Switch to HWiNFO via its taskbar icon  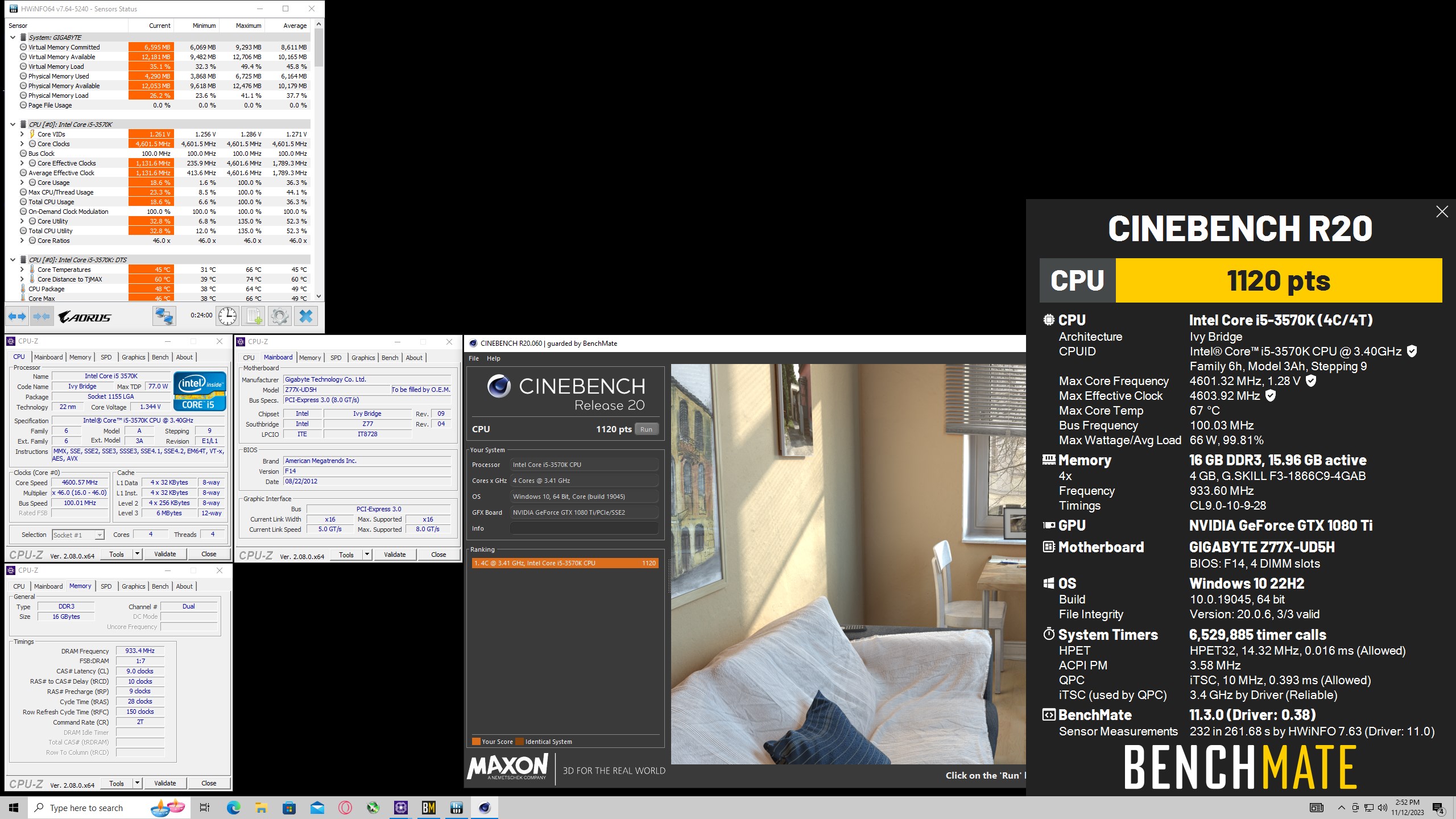click(x=456, y=808)
